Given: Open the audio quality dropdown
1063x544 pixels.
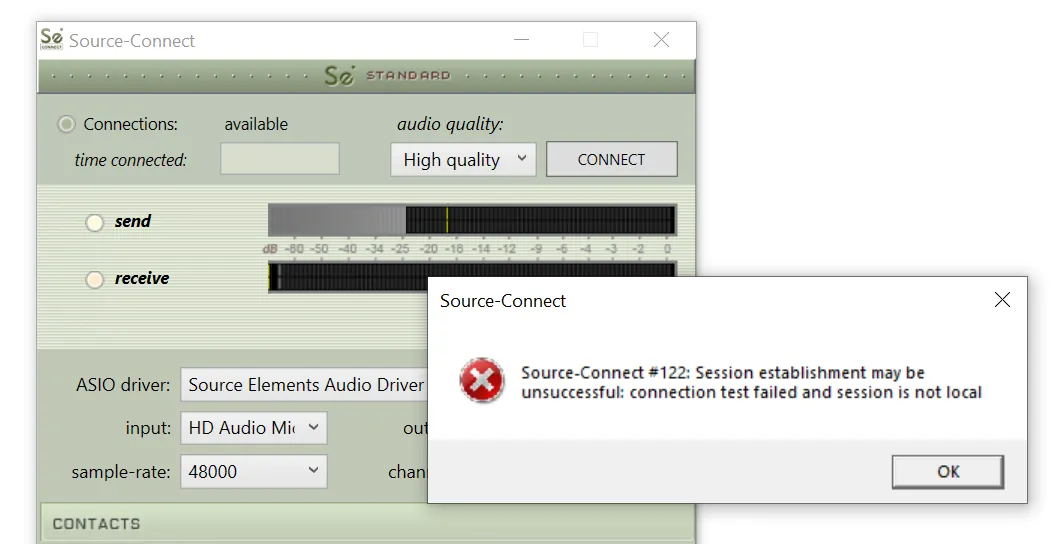Looking at the screenshot, I should [x=463, y=159].
